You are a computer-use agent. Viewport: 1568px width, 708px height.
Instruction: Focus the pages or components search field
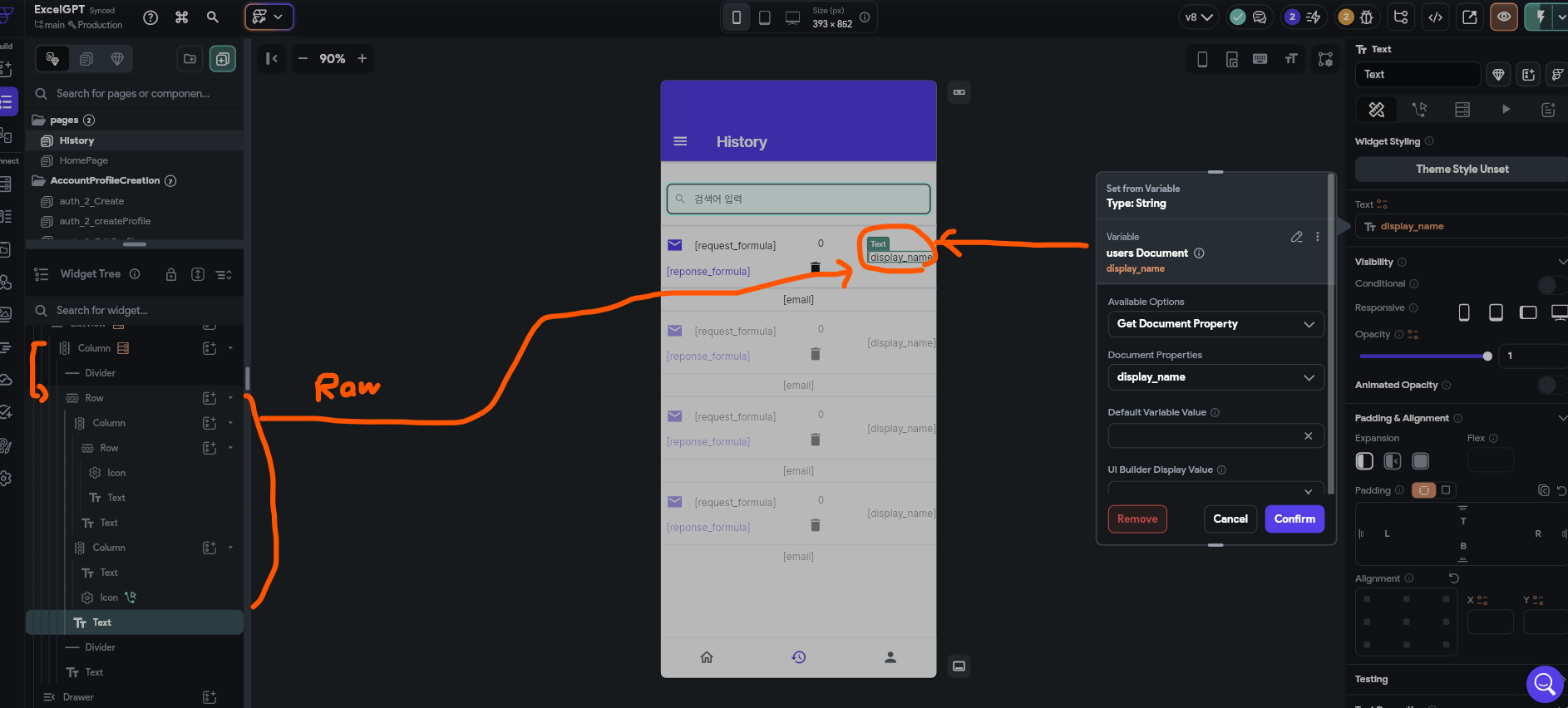click(x=133, y=93)
